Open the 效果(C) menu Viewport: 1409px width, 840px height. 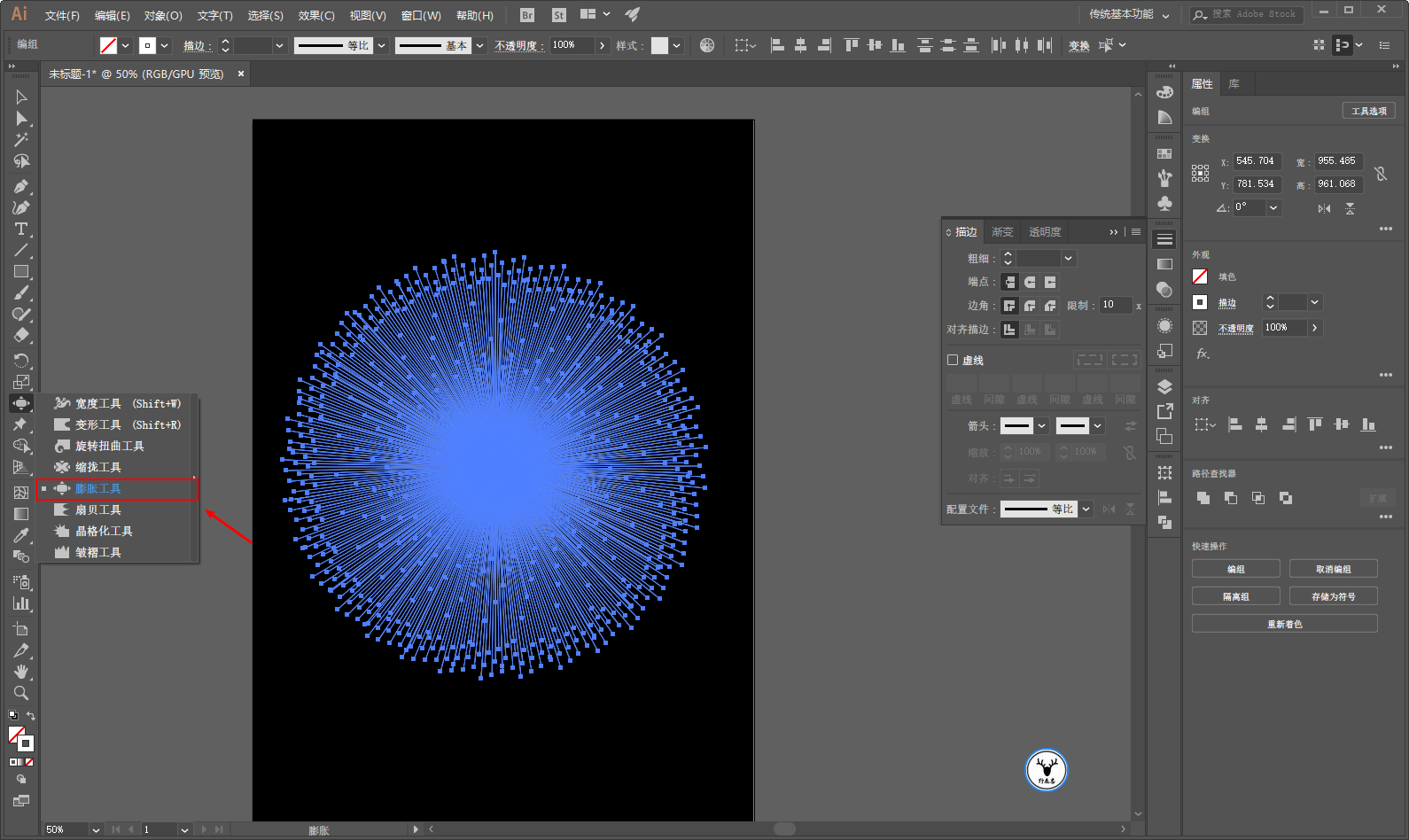[x=316, y=15]
